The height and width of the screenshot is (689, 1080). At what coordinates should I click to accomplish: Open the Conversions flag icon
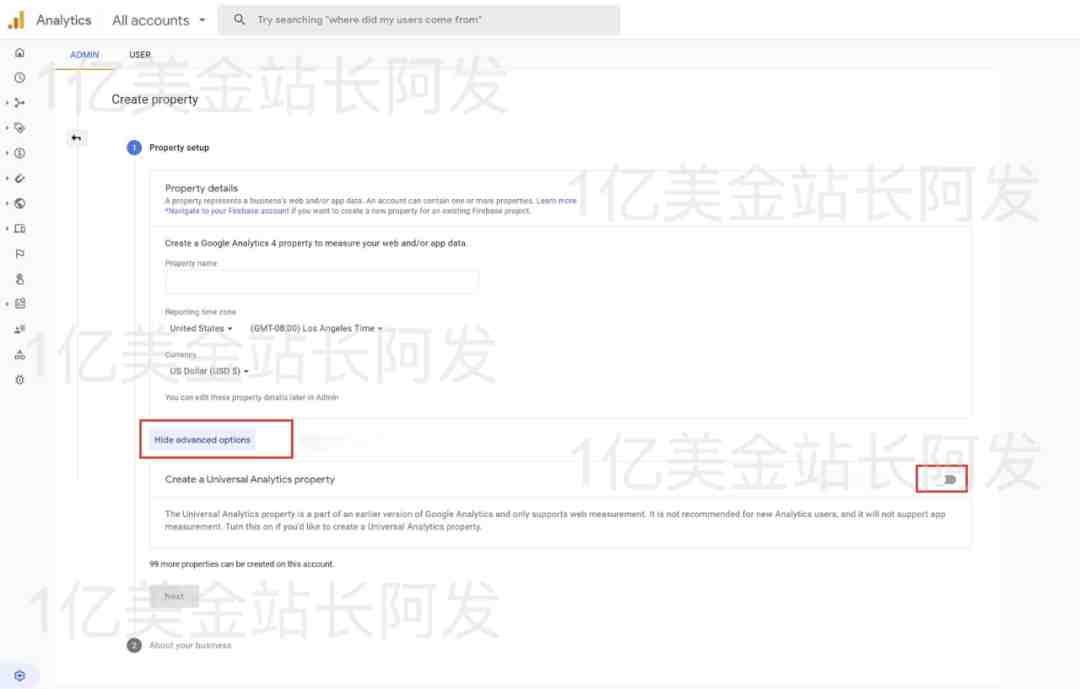click(x=19, y=254)
